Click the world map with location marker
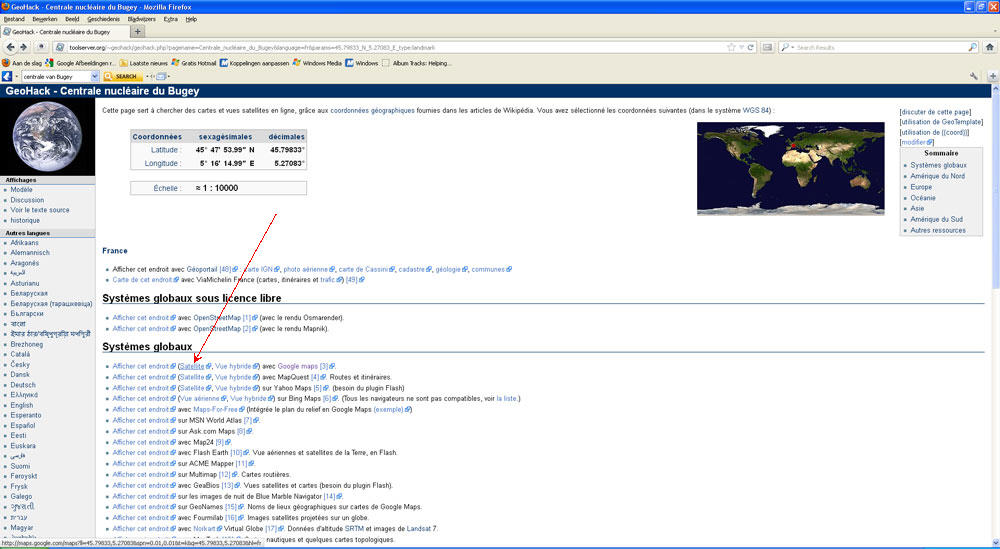This screenshot has width=1000, height=549. (790, 168)
